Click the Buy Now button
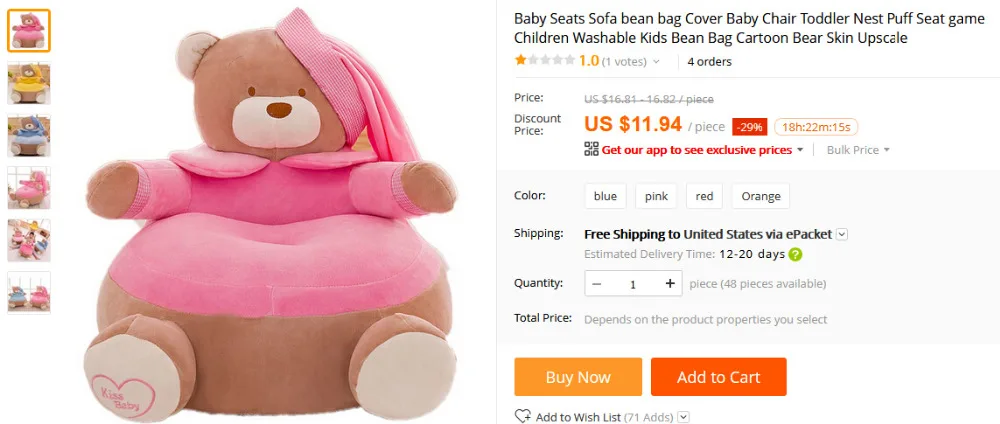The height and width of the screenshot is (424, 1000). (578, 377)
